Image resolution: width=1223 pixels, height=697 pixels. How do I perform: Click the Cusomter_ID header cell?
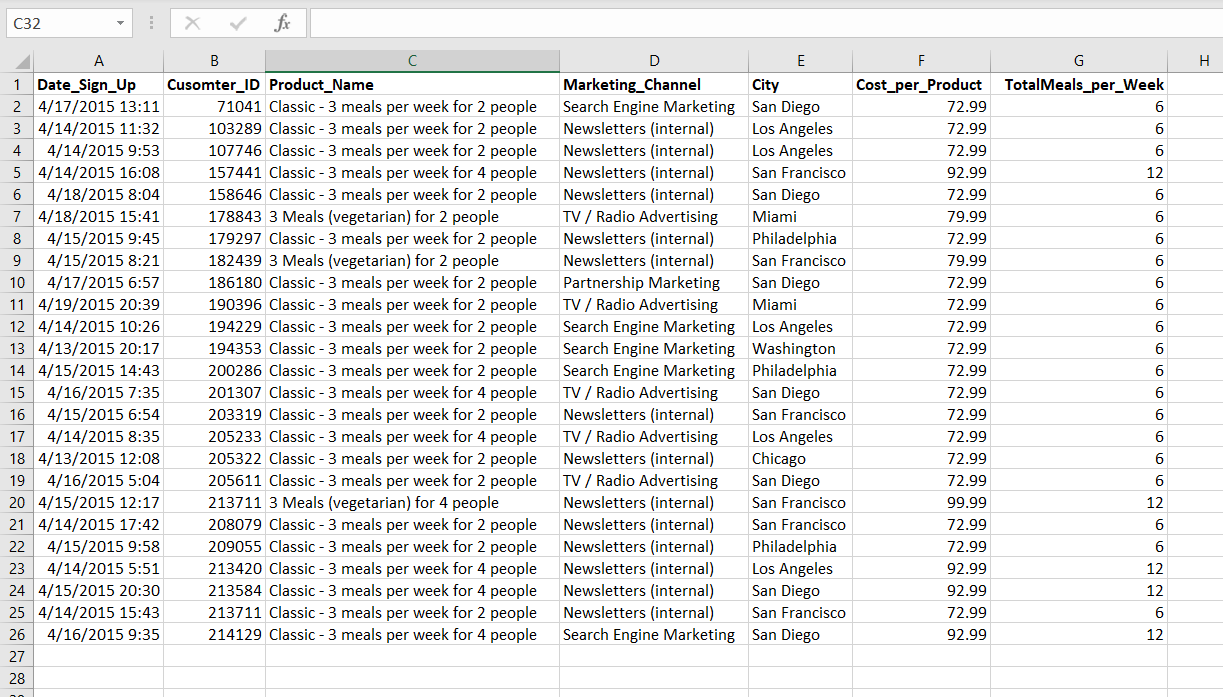[x=214, y=85]
